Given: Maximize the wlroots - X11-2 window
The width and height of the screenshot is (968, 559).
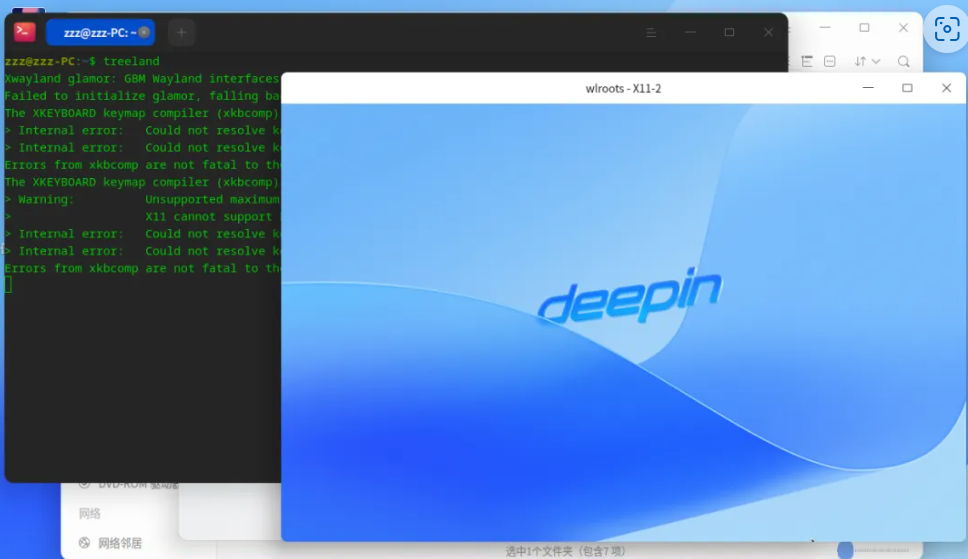Looking at the screenshot, I should (x=907, y=88).
